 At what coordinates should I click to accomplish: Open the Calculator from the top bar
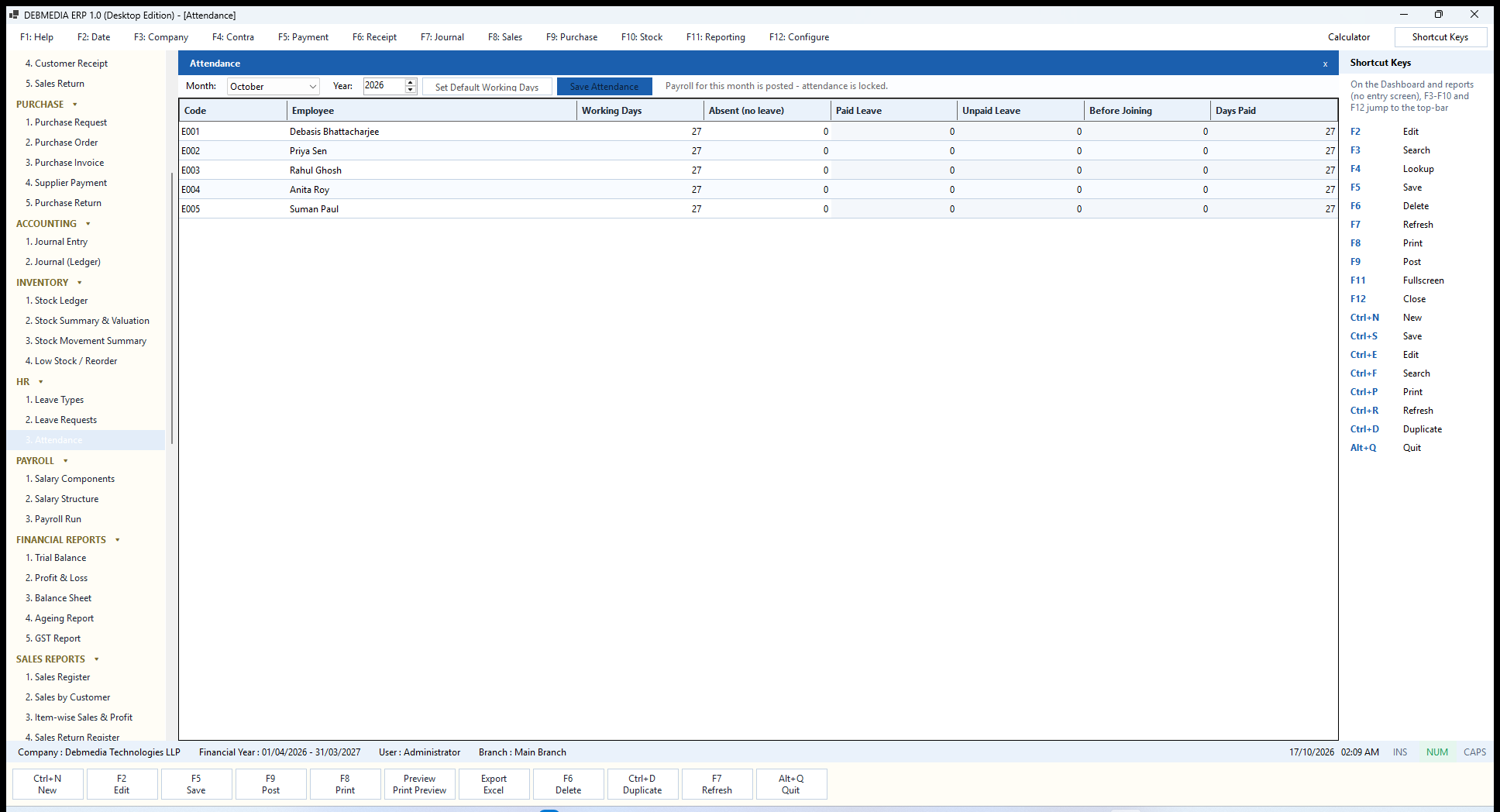coord(1349,37)
